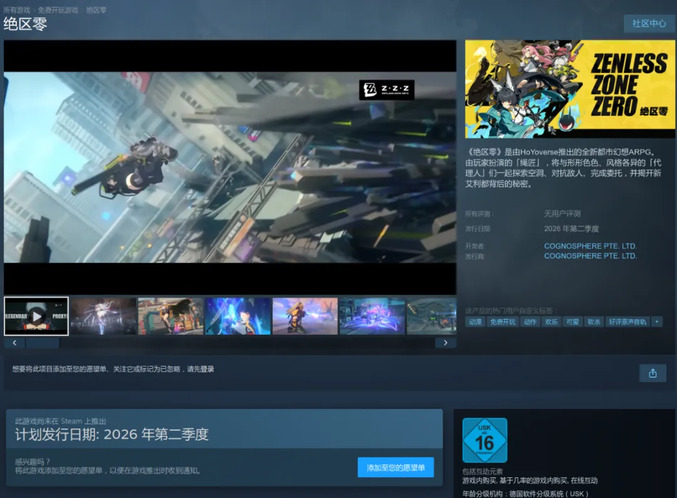Viewport: 677px width, 498px height.
Task: Click the USK 16 age rating icon
Action: [x=484, y=440]
